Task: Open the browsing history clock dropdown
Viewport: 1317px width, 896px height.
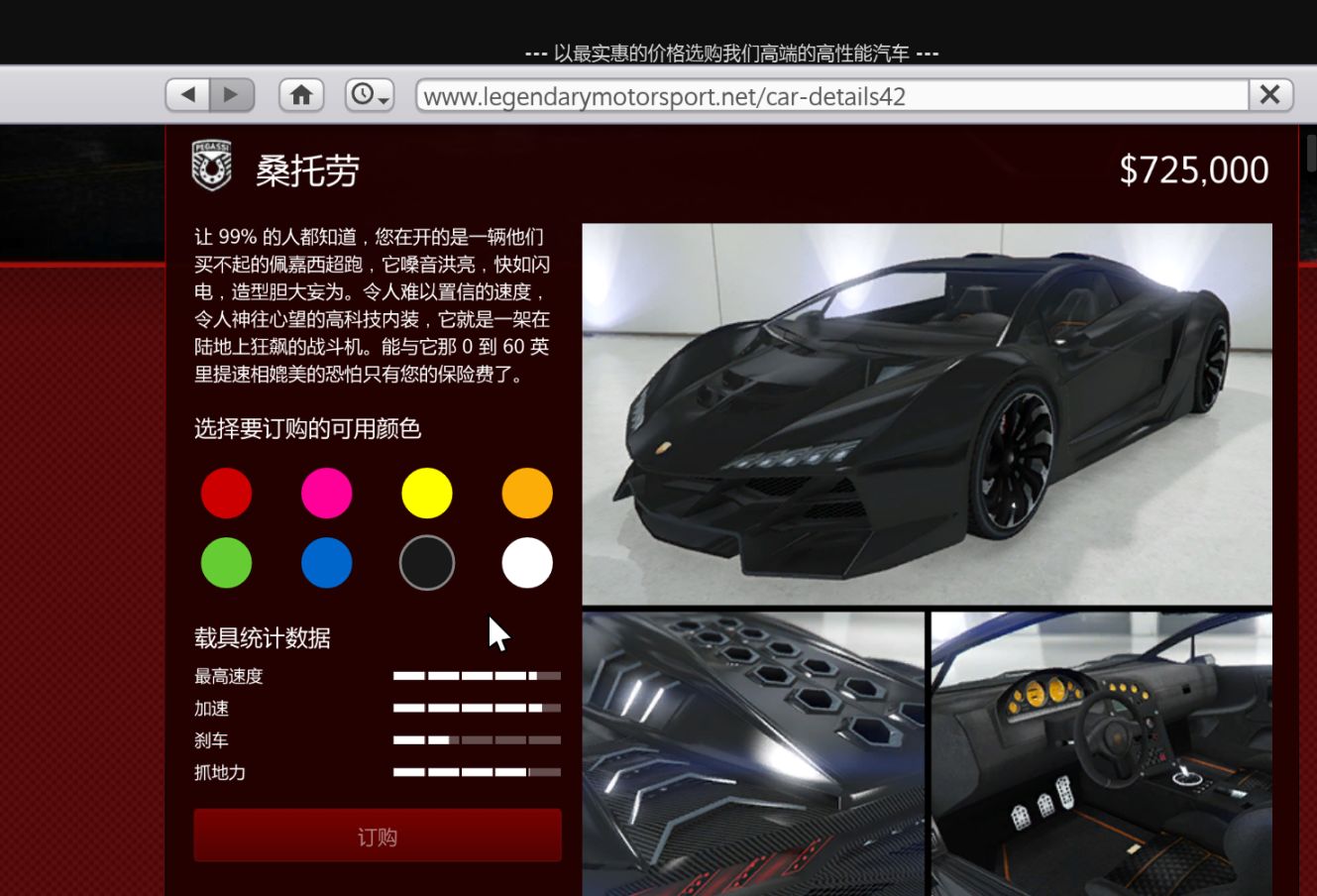Action: point(370,95)
